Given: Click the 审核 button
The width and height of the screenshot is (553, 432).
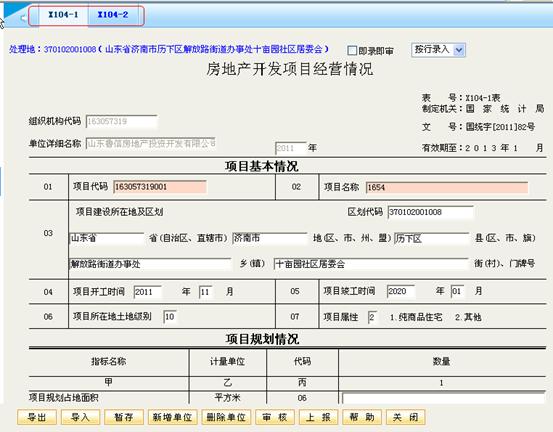Looking at the screenshot, I should 275,418.
